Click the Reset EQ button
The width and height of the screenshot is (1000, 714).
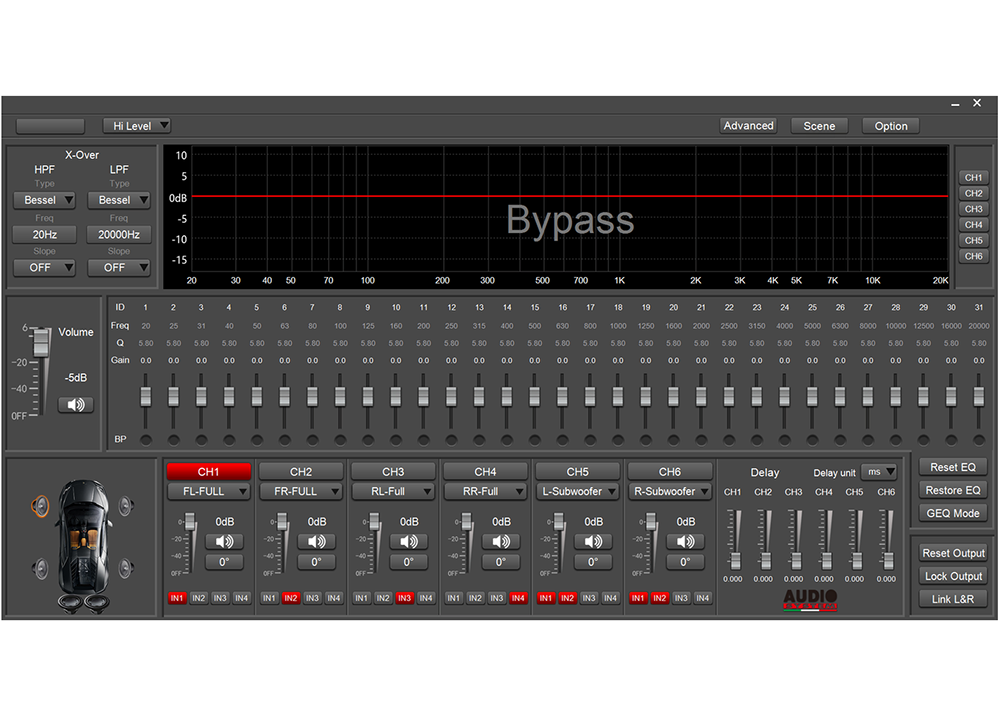953,467
